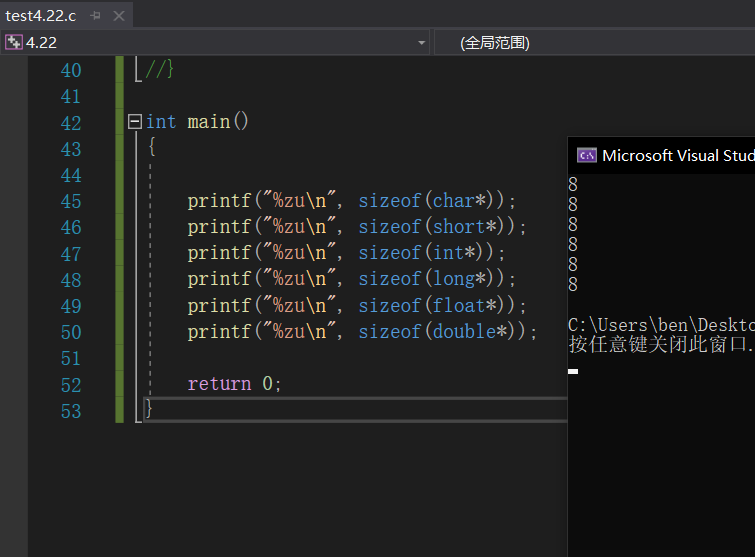755x557 pixels.
Task: Click the main function name
Action: click(208, 121)
